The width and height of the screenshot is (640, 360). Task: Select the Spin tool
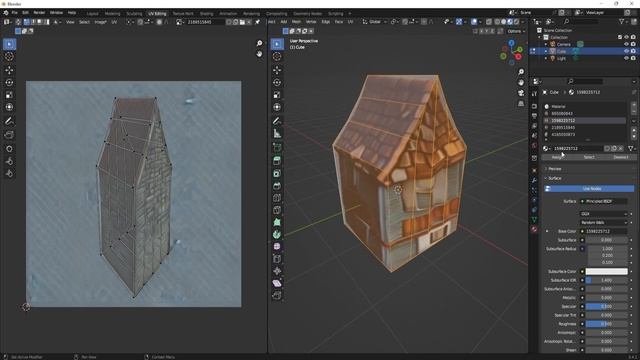(x=277, y=235)
